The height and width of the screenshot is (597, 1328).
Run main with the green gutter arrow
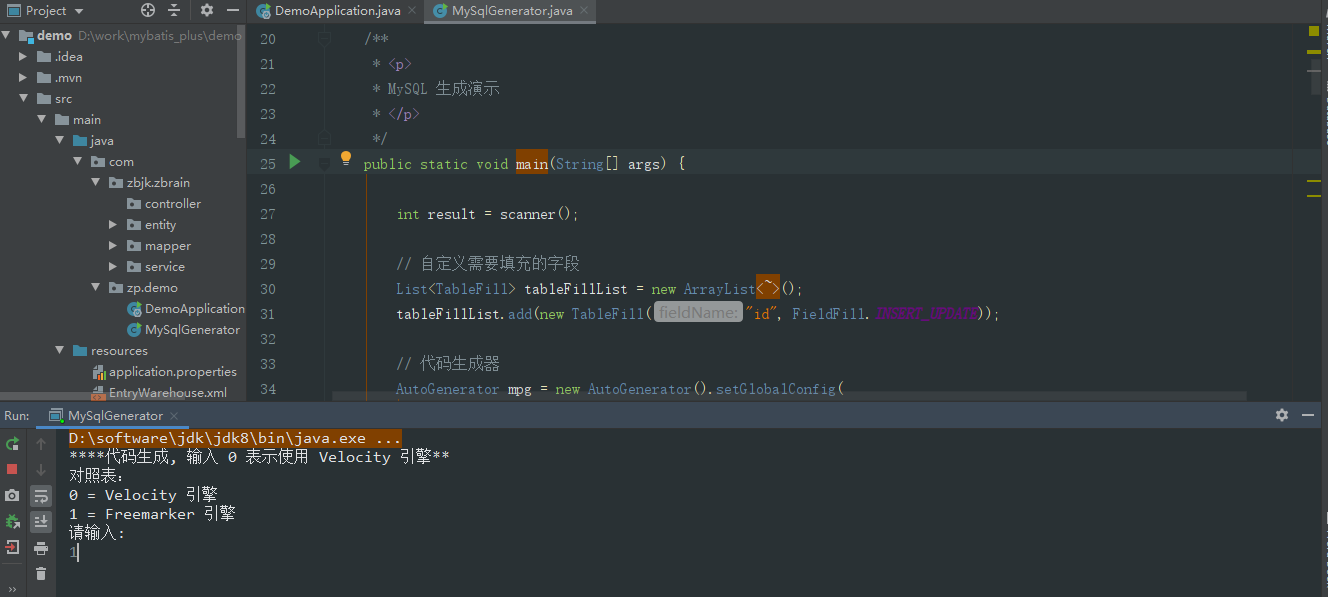pos(295,161)
